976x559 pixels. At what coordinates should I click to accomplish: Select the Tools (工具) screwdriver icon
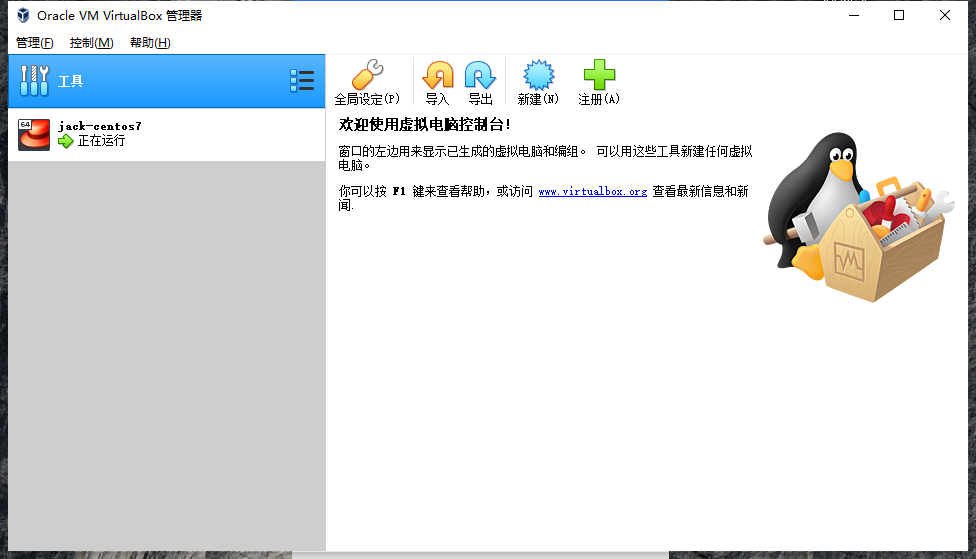pos(34,81)
